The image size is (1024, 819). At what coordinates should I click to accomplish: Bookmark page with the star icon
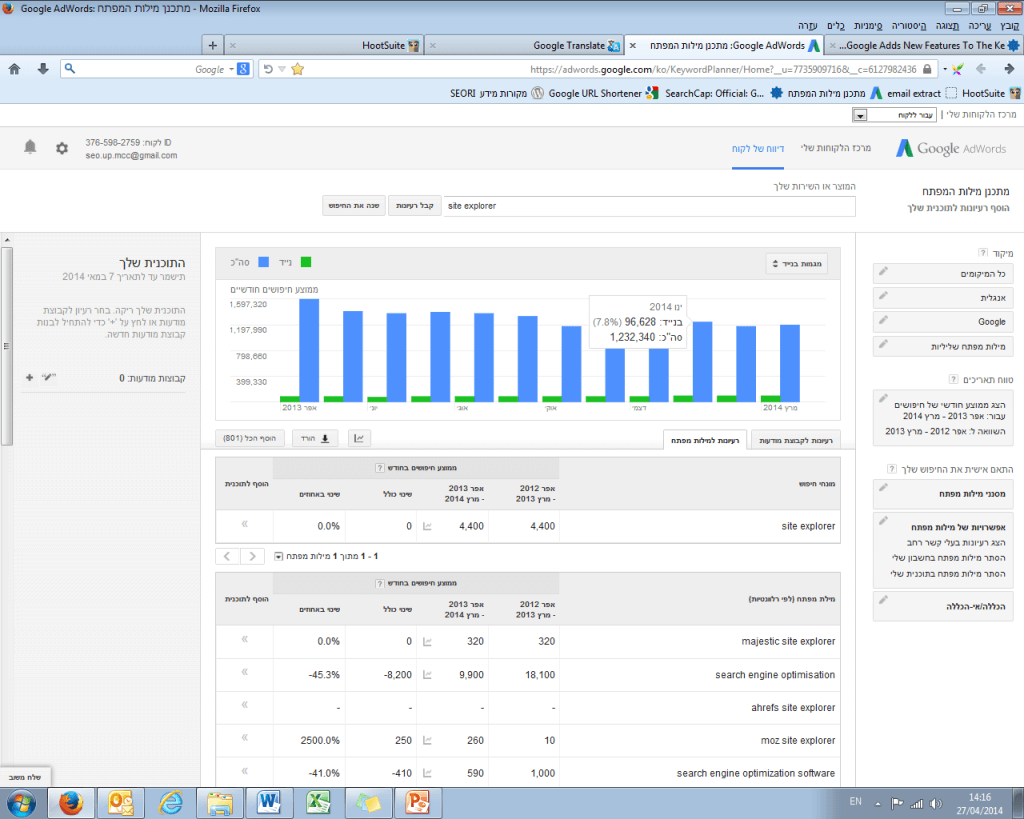[297, 69]
